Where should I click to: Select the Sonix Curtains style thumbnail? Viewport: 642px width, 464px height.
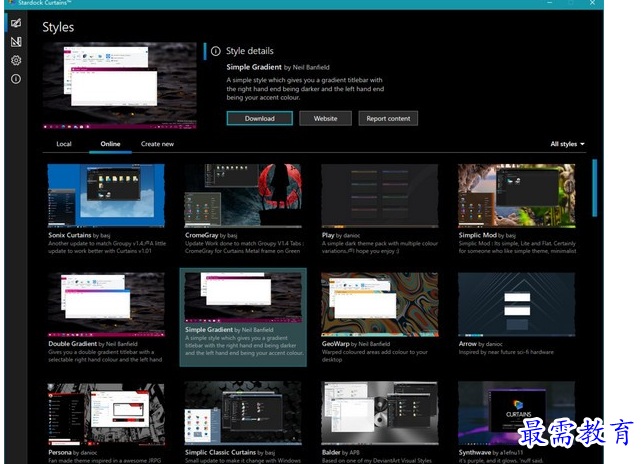(106, 195)
